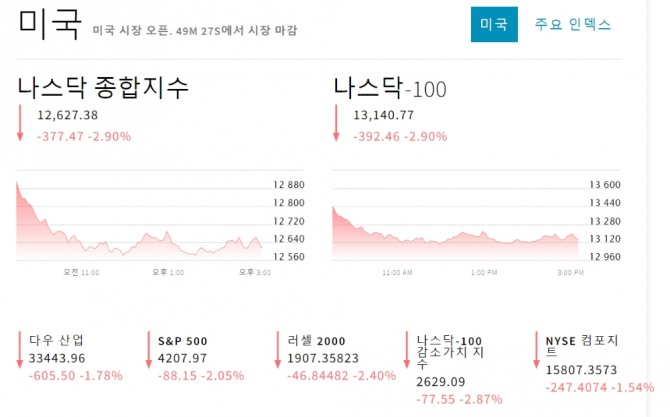Viewport: 670px width, 417px height.
Task: Click the red arrow next to 다우 산업
Action: click(x=19, y=349)
